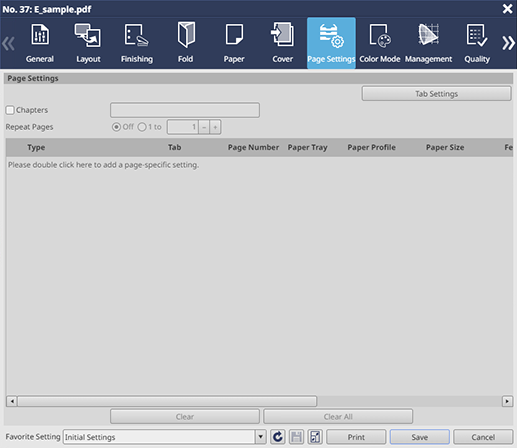Click the Tab Settings button
The image size is (517, 448).
436,94
